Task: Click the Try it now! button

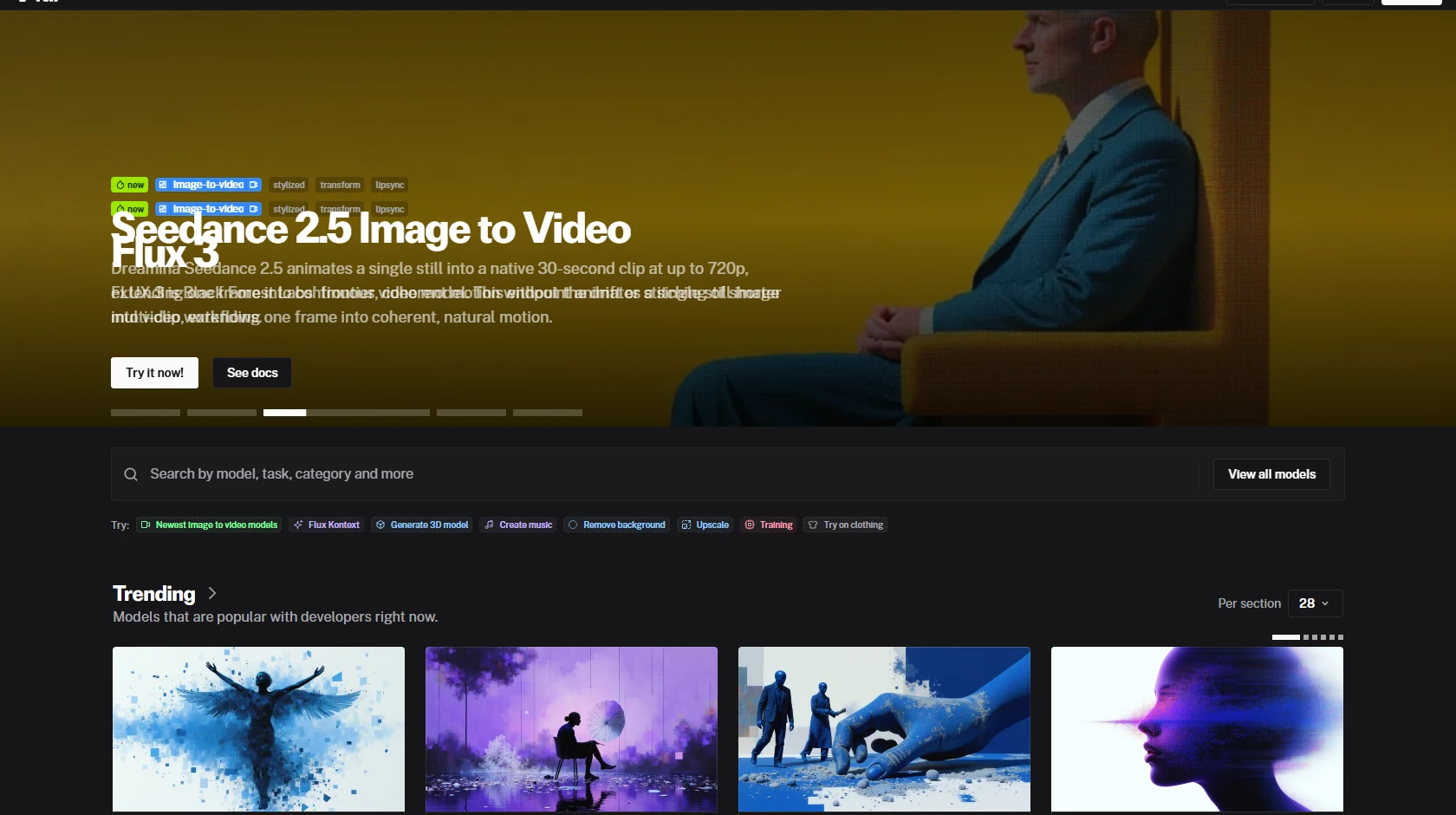Action: (x=154, y=373)
